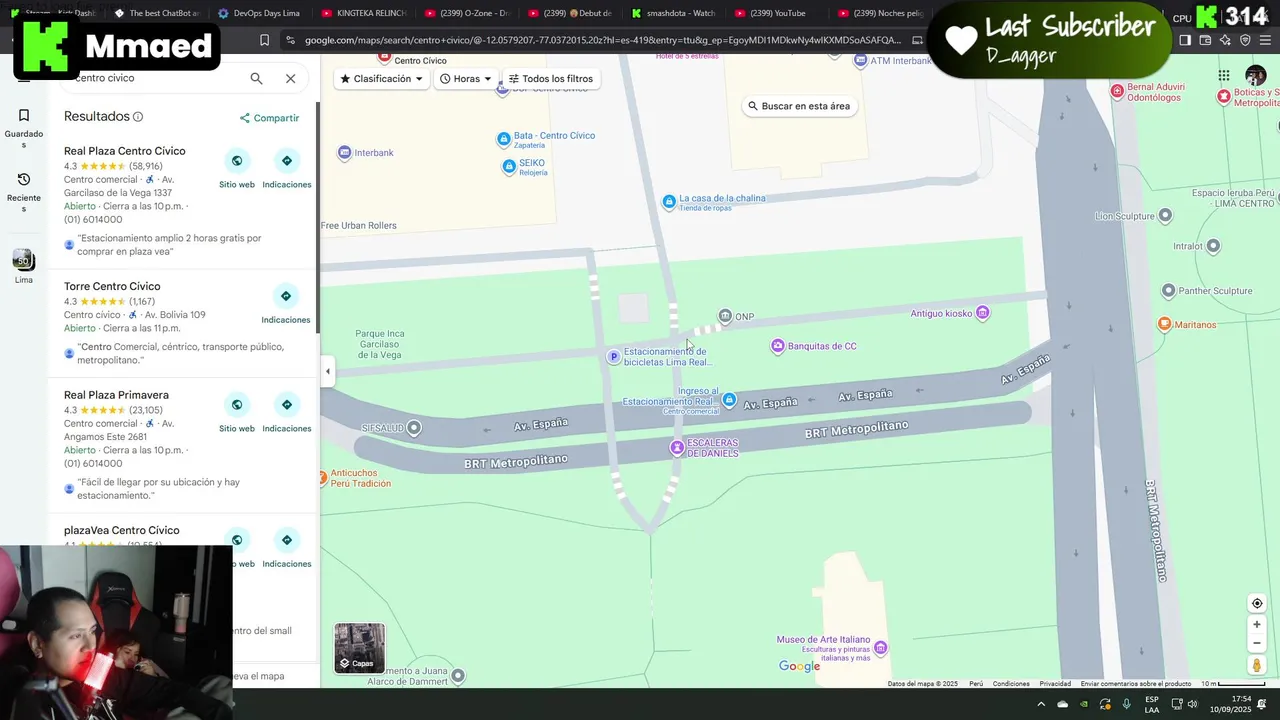This screenshot has height=720, width=1280.
Task: Click the my location target button
Action: [x=1257, y=603]
